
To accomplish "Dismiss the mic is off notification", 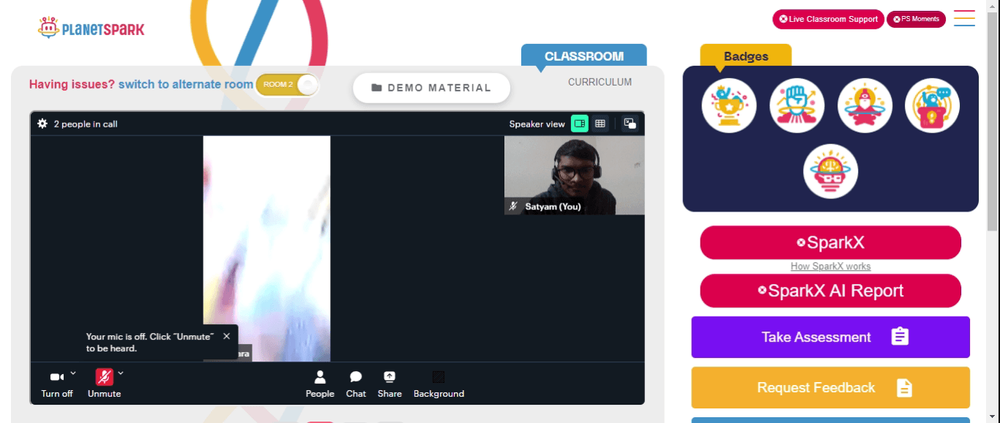I will 226,336.
